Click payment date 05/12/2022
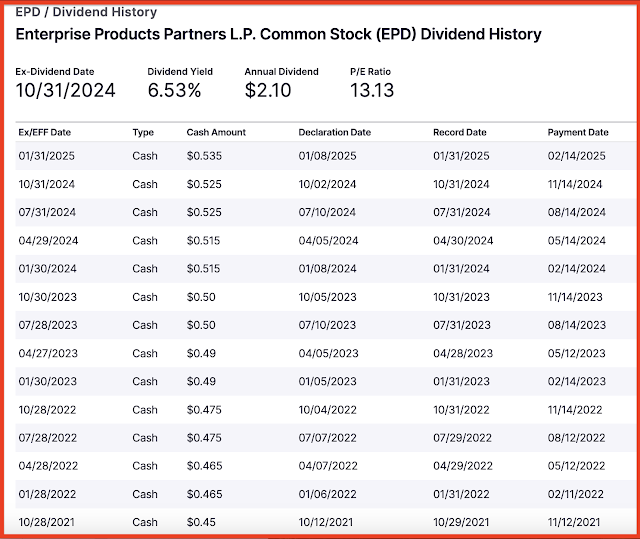640x539 pixels. (576, 466)
